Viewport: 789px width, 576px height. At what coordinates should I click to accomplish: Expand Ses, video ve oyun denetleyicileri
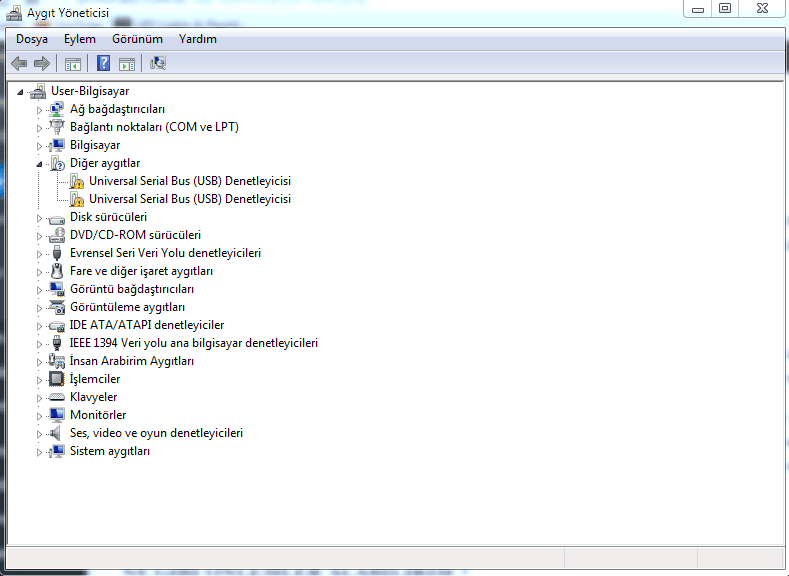(x=40, y=433)
